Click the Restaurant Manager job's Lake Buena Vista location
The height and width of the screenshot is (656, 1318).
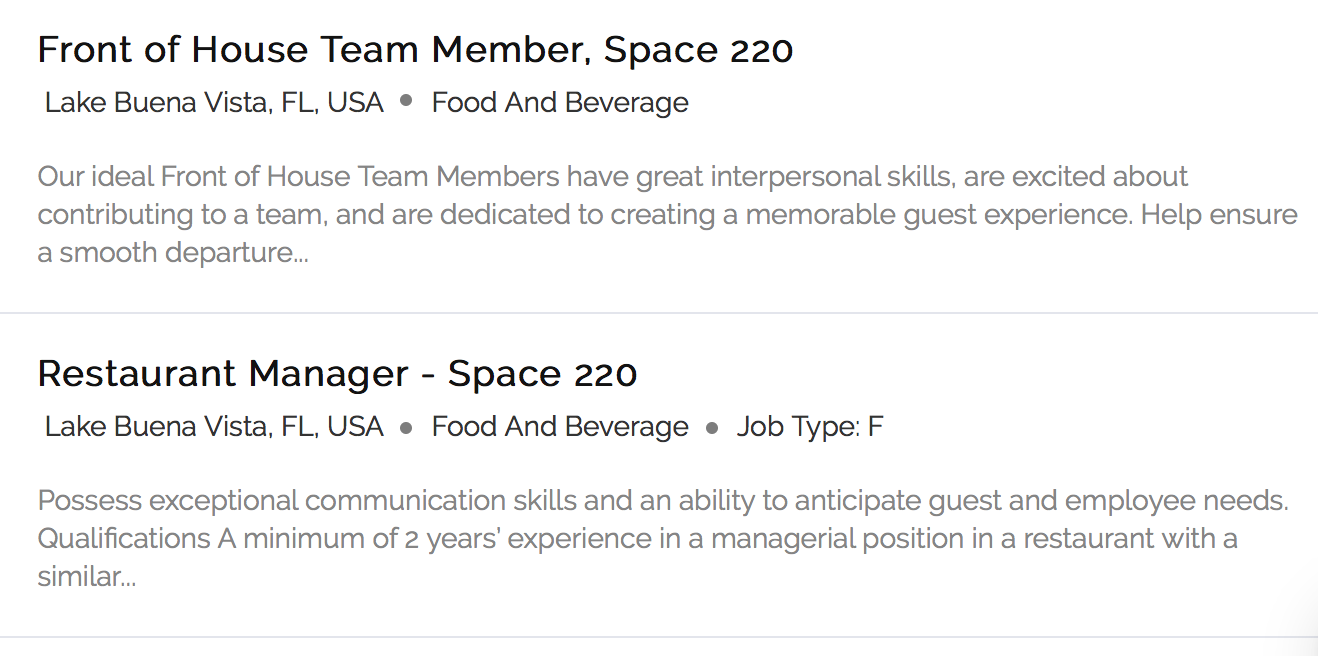click(x=214, y=427)
